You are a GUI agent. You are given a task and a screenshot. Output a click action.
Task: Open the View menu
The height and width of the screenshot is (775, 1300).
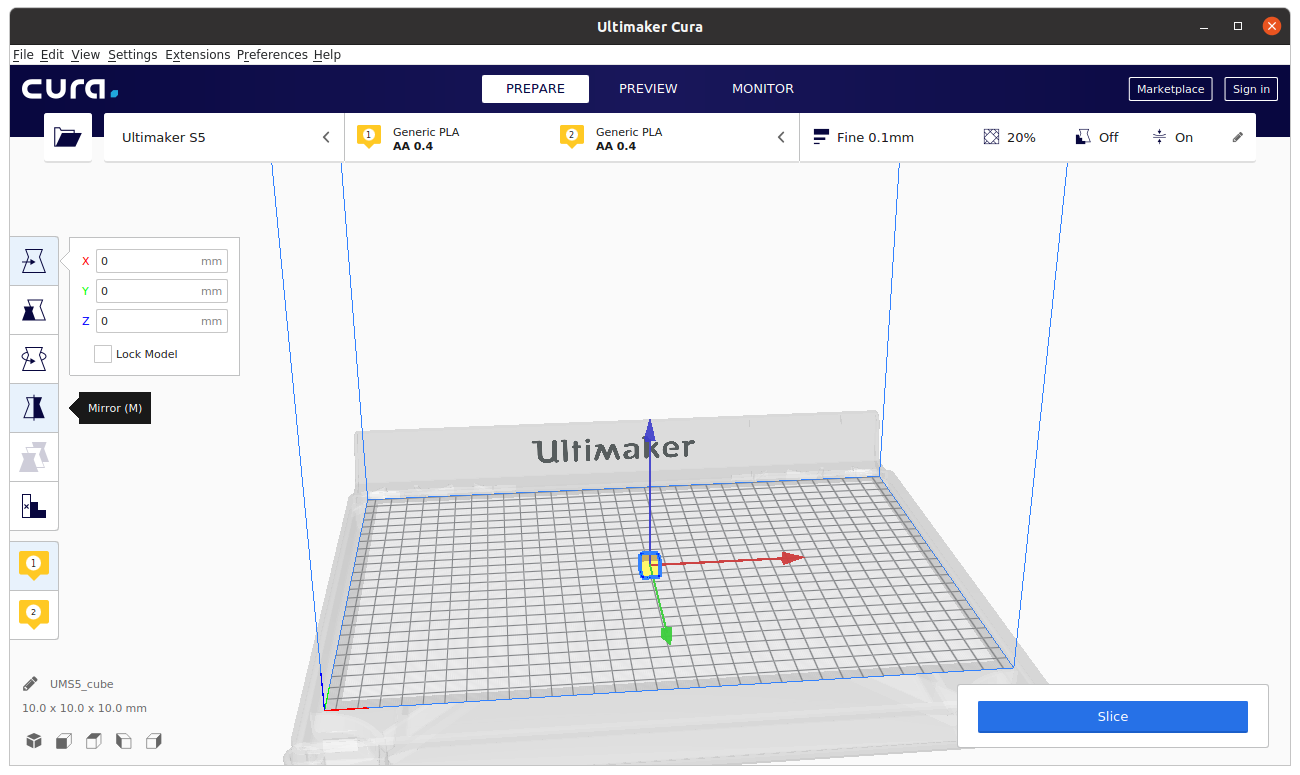[x=86, y=55]
